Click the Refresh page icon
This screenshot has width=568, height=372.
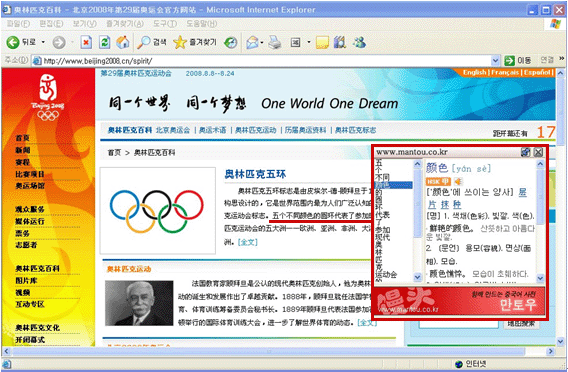[104, 42]
